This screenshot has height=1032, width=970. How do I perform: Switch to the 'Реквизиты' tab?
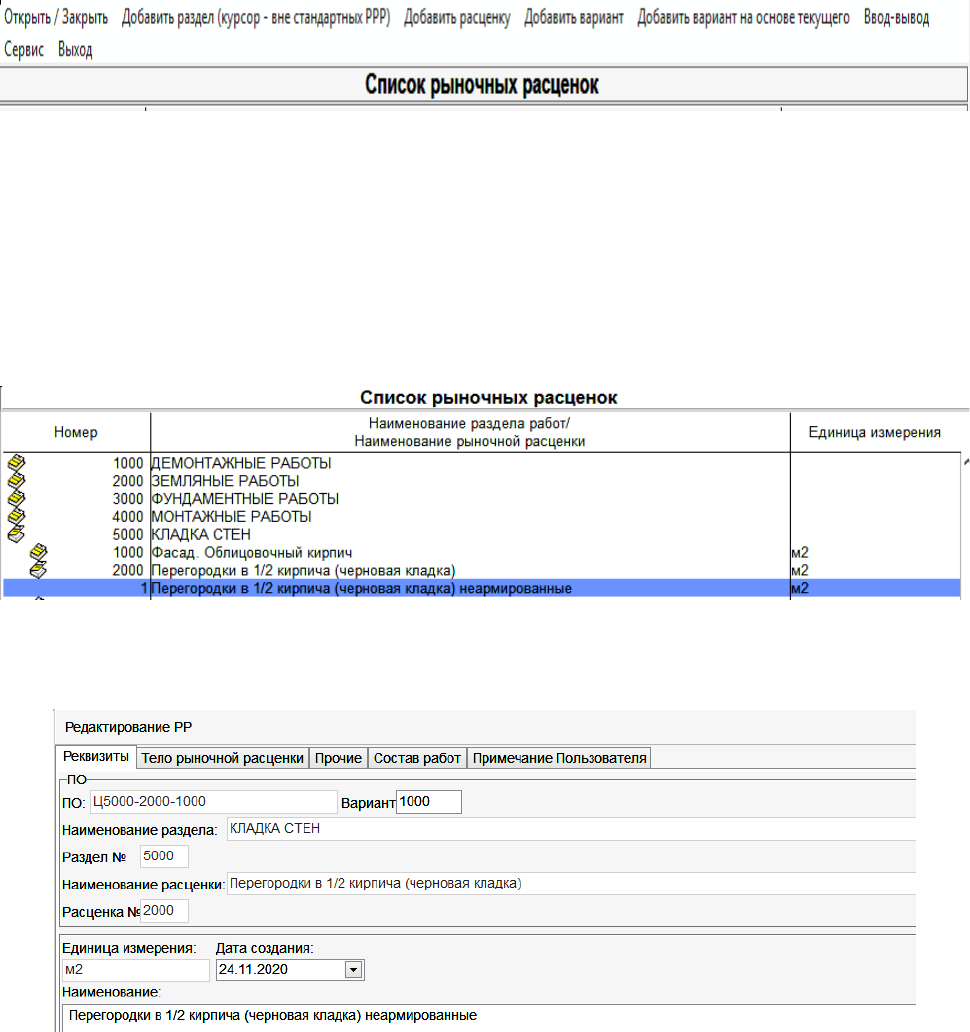96,757
